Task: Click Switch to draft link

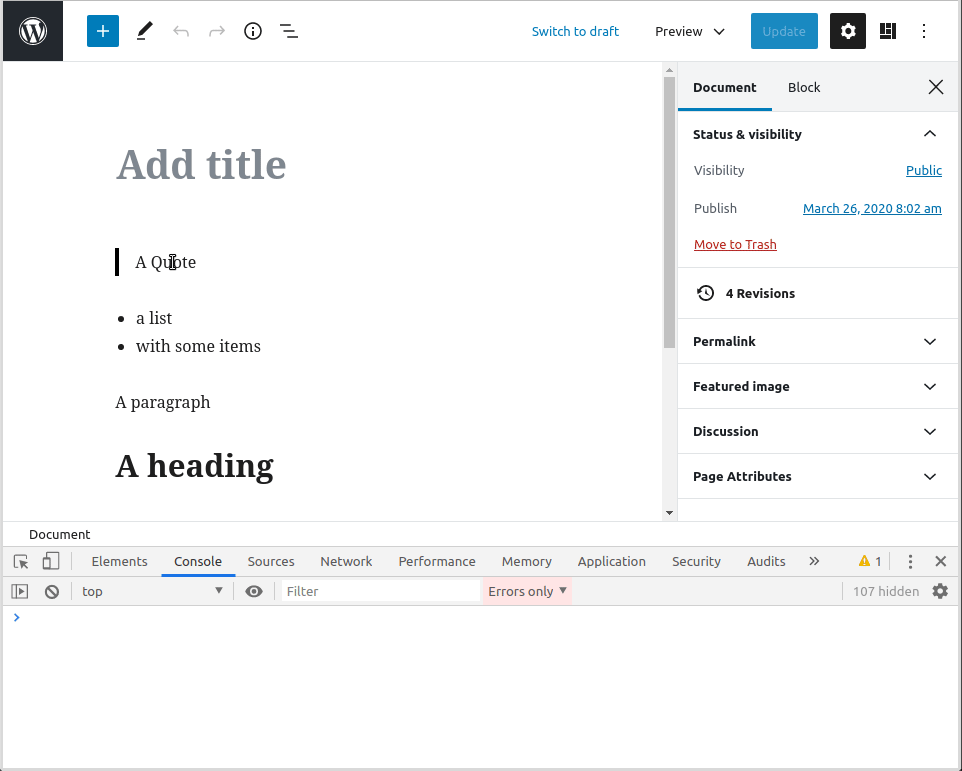Action: pos(575,31)
